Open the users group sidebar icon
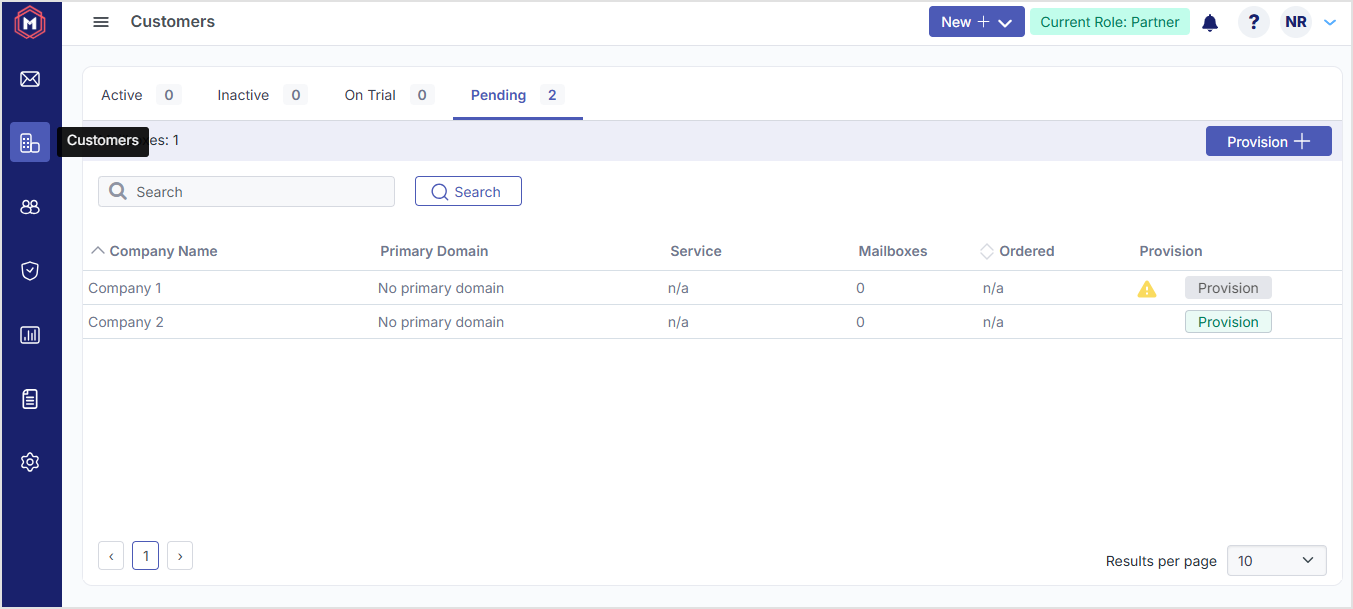1353x609 pixels. pyautogui.click(x=30, y=207)
